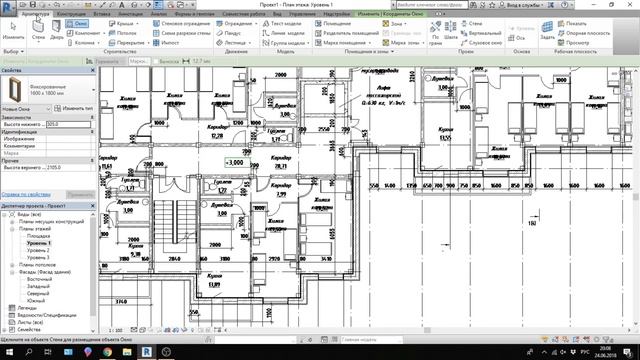The width and height of the screenshot is (640, 360).
Task: Pick the Линия модели tool
Action: point(284,33)
